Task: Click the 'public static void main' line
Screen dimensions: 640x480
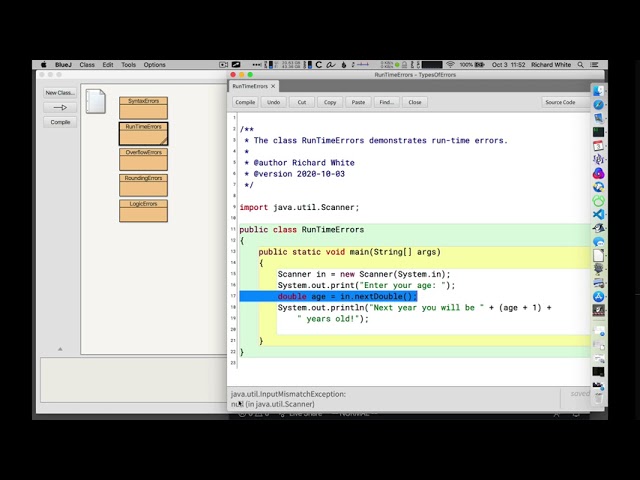Action: (x=349, y=252)
